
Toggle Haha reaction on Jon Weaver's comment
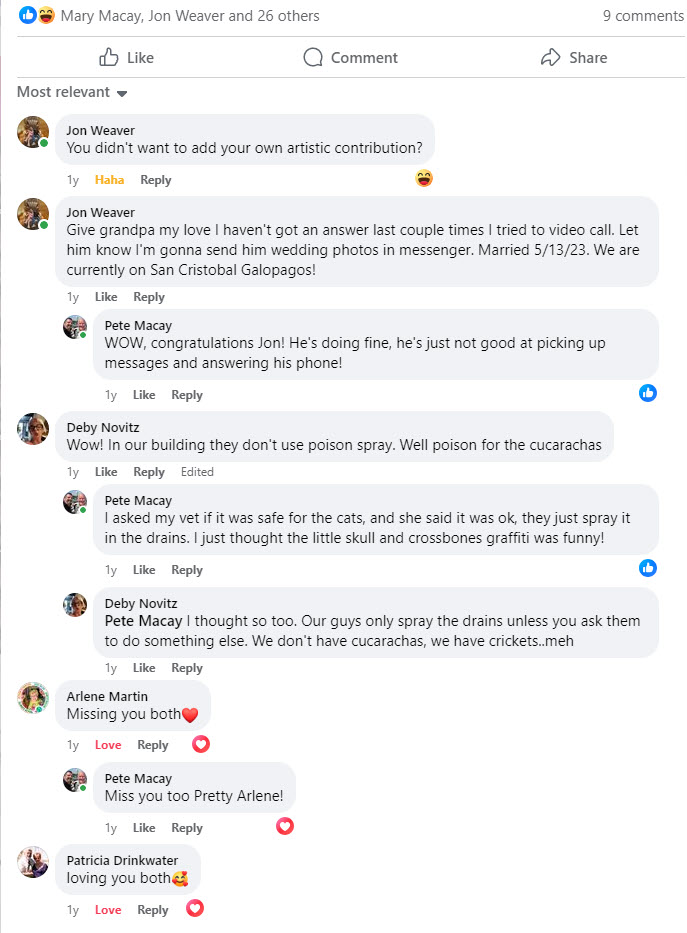pos(109,180)
